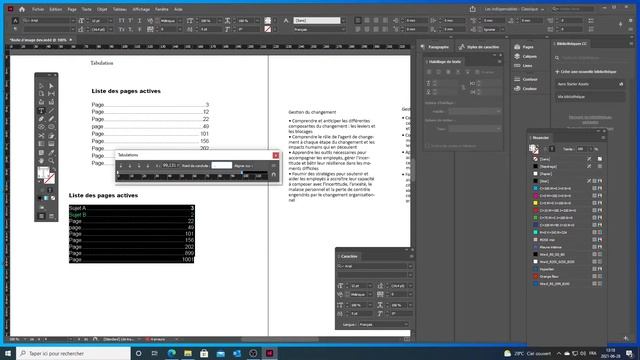Select the Eyedropper tool

click(x=51, y=152)
